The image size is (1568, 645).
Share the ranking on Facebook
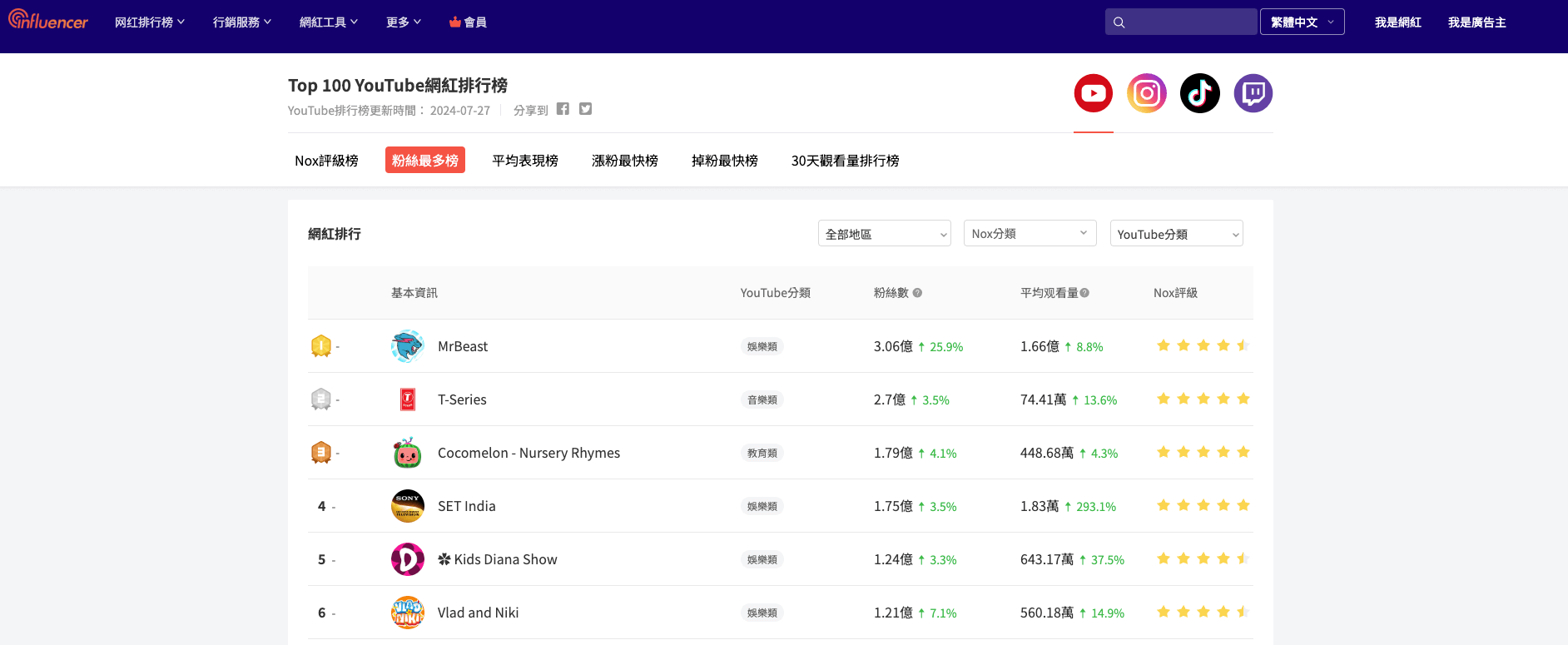(x=563, y=109)
